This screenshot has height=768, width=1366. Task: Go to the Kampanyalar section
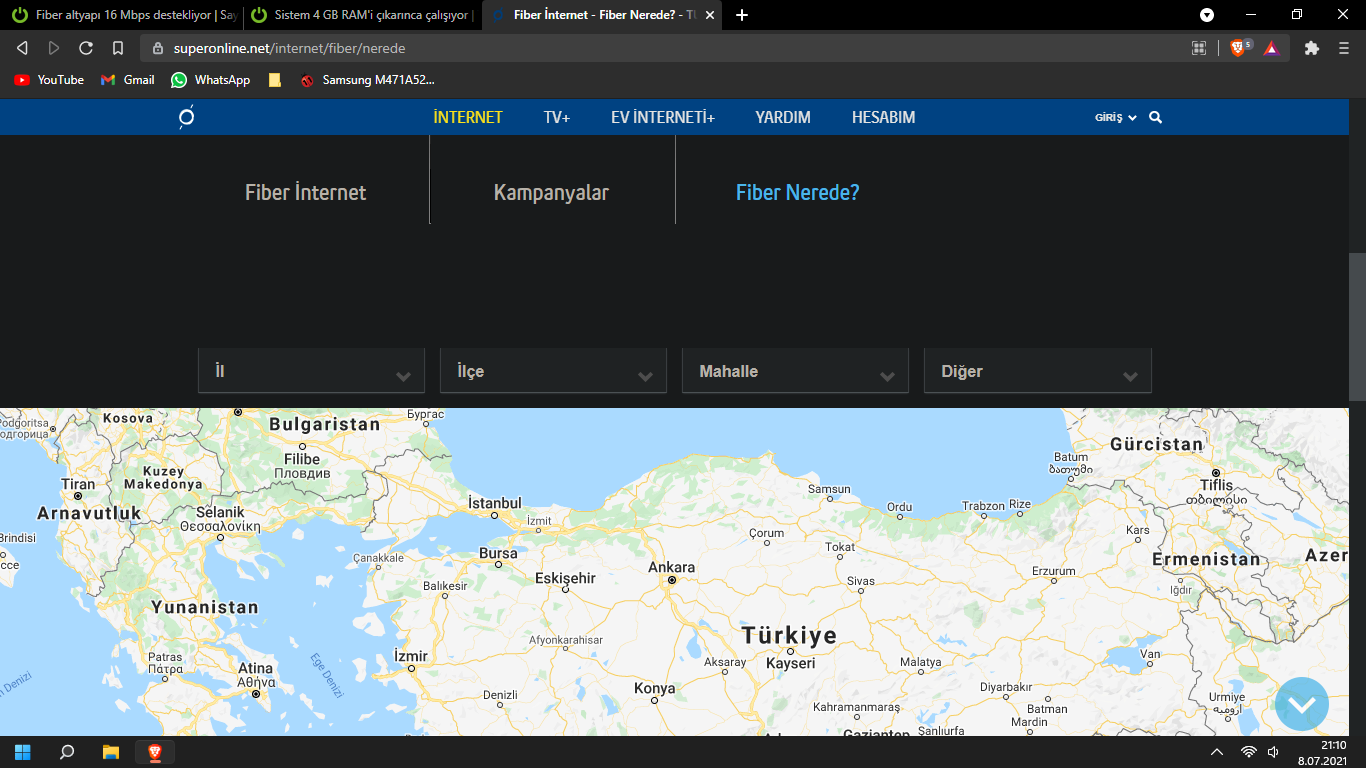(x=551, y=192)
